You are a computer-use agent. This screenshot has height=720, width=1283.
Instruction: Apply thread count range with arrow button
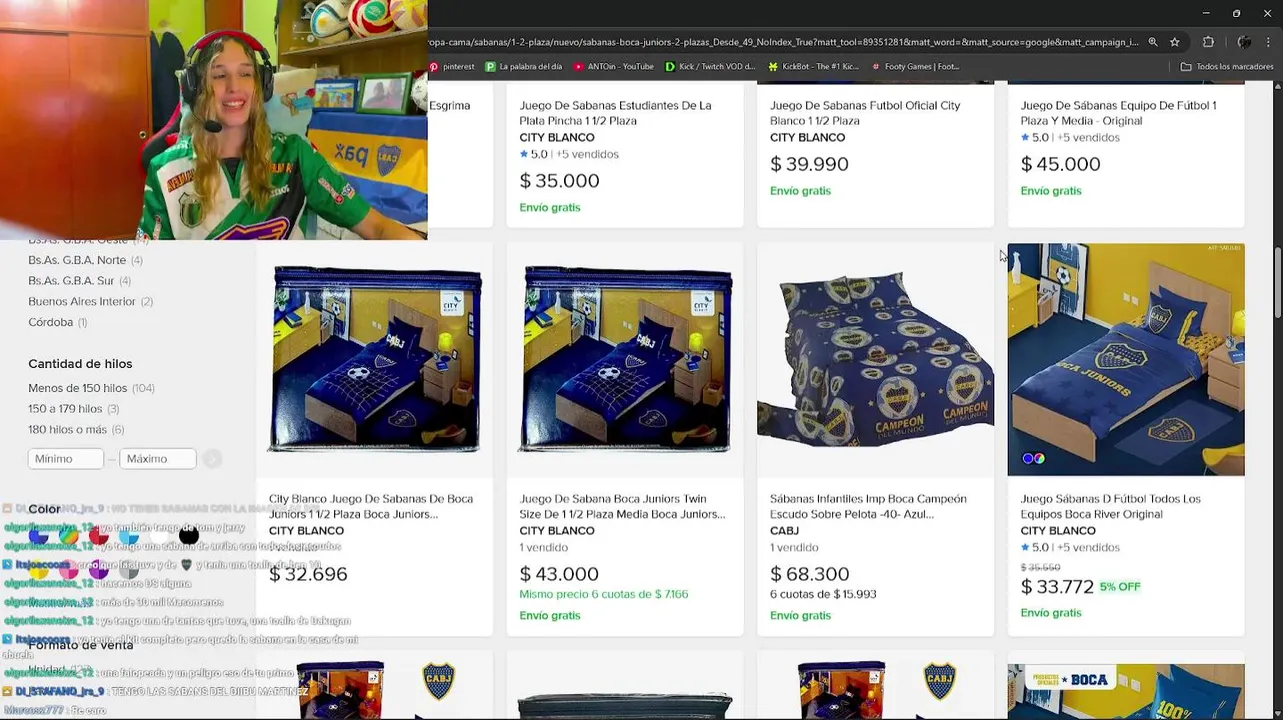point(212,459)
